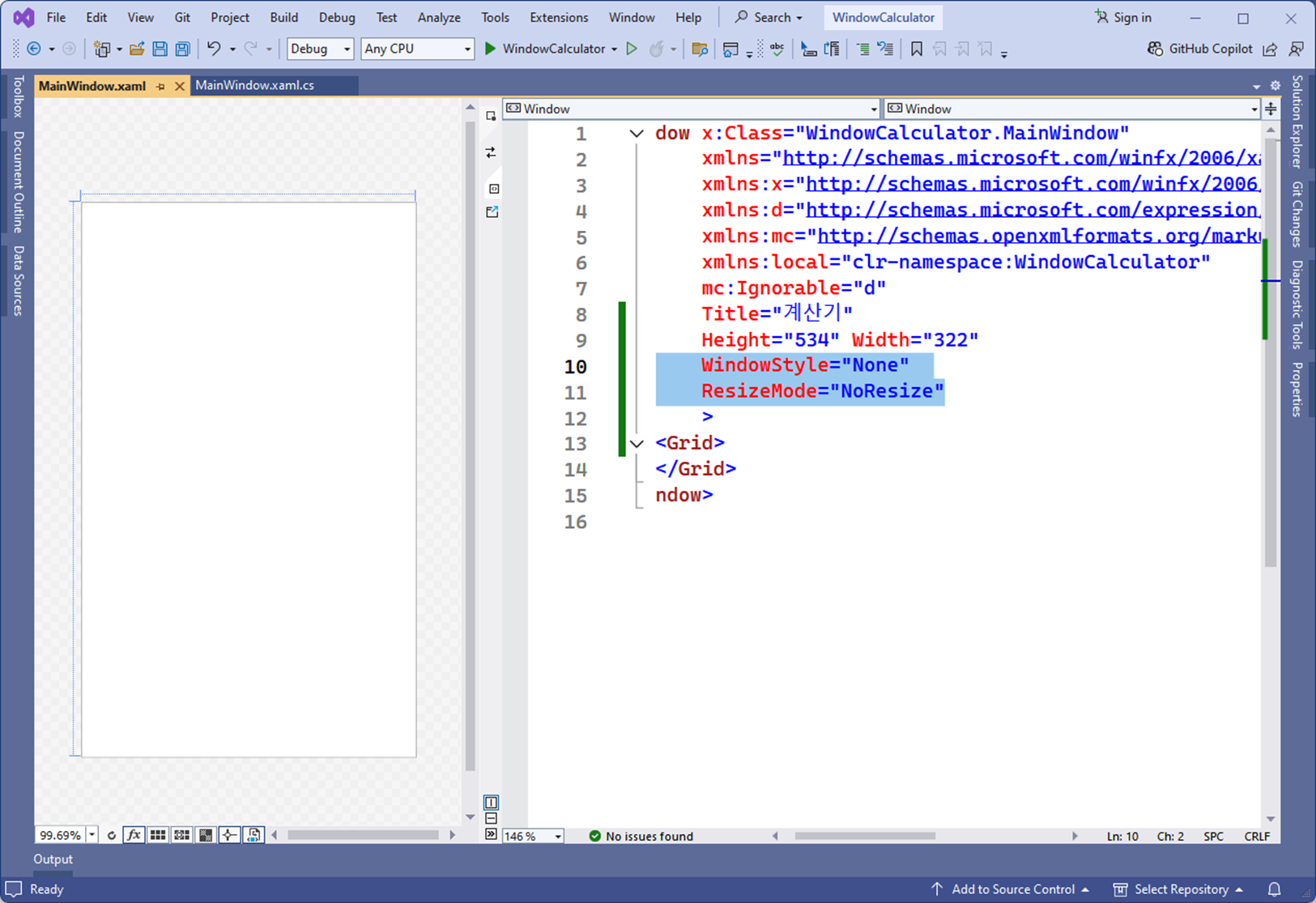Click the Swap Panes arrows icon

[491, 152]
